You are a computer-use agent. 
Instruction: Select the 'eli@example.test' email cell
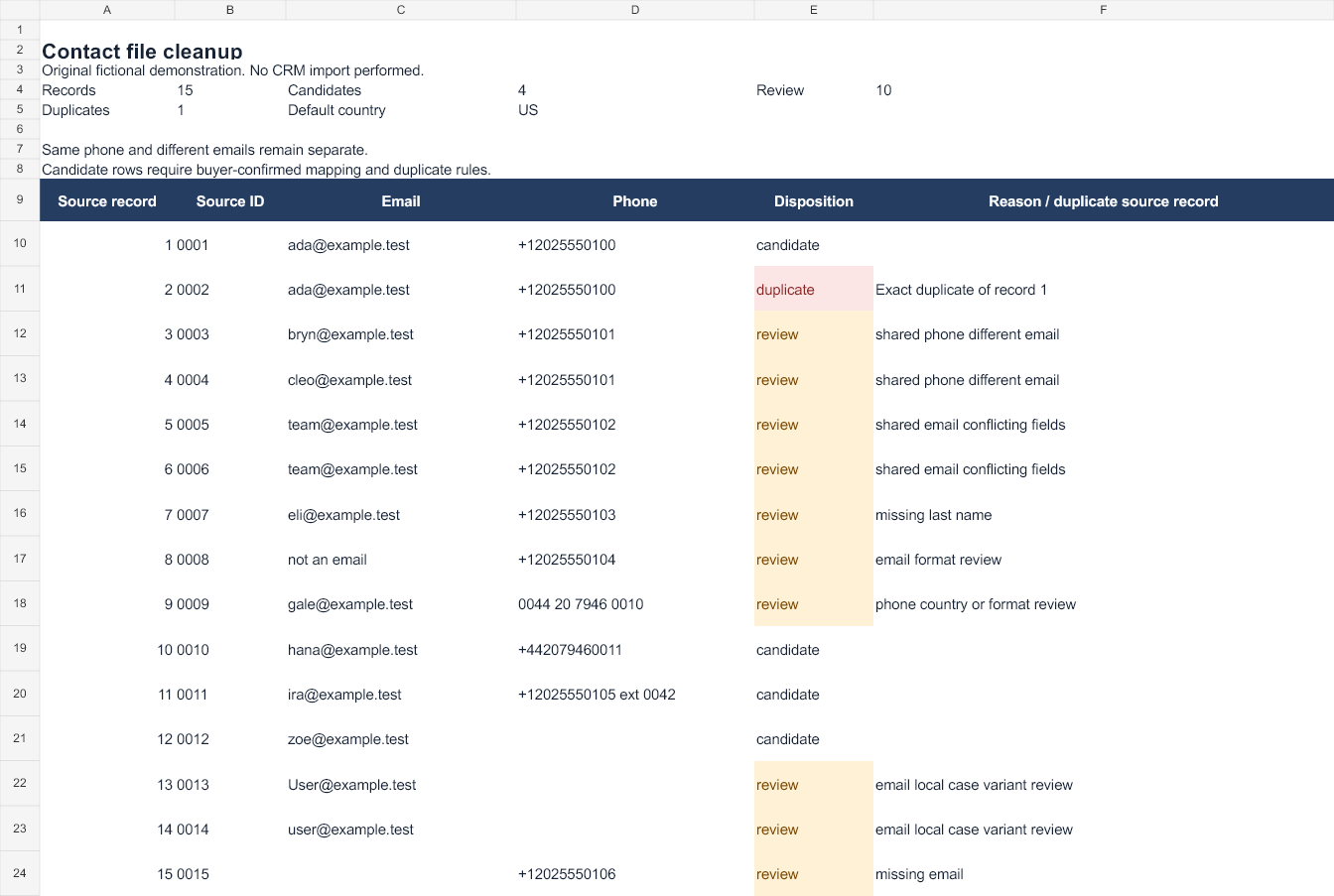pos(401,515)
